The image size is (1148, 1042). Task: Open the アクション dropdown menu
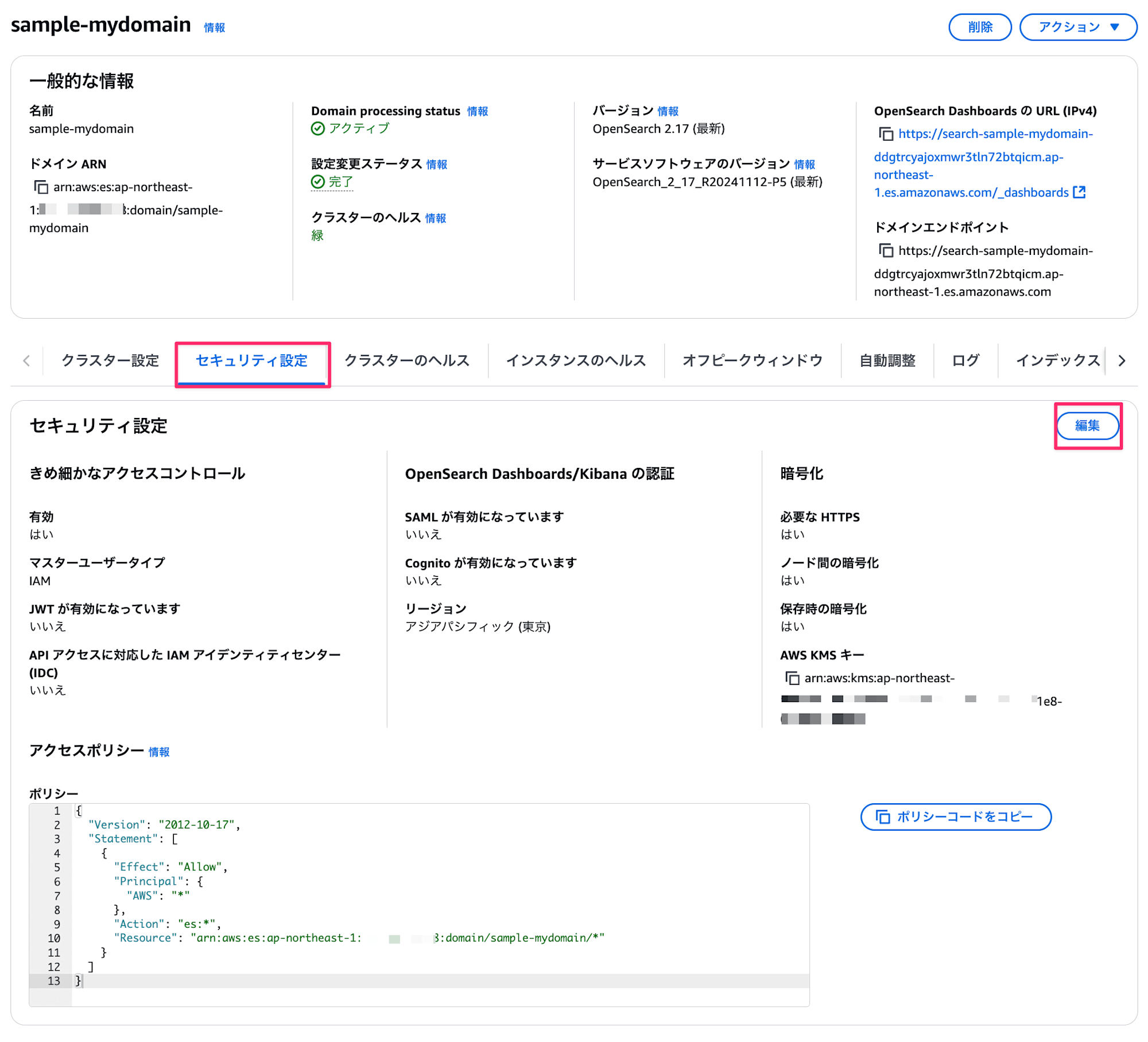pyautogui.click(x=1078, y=27)
